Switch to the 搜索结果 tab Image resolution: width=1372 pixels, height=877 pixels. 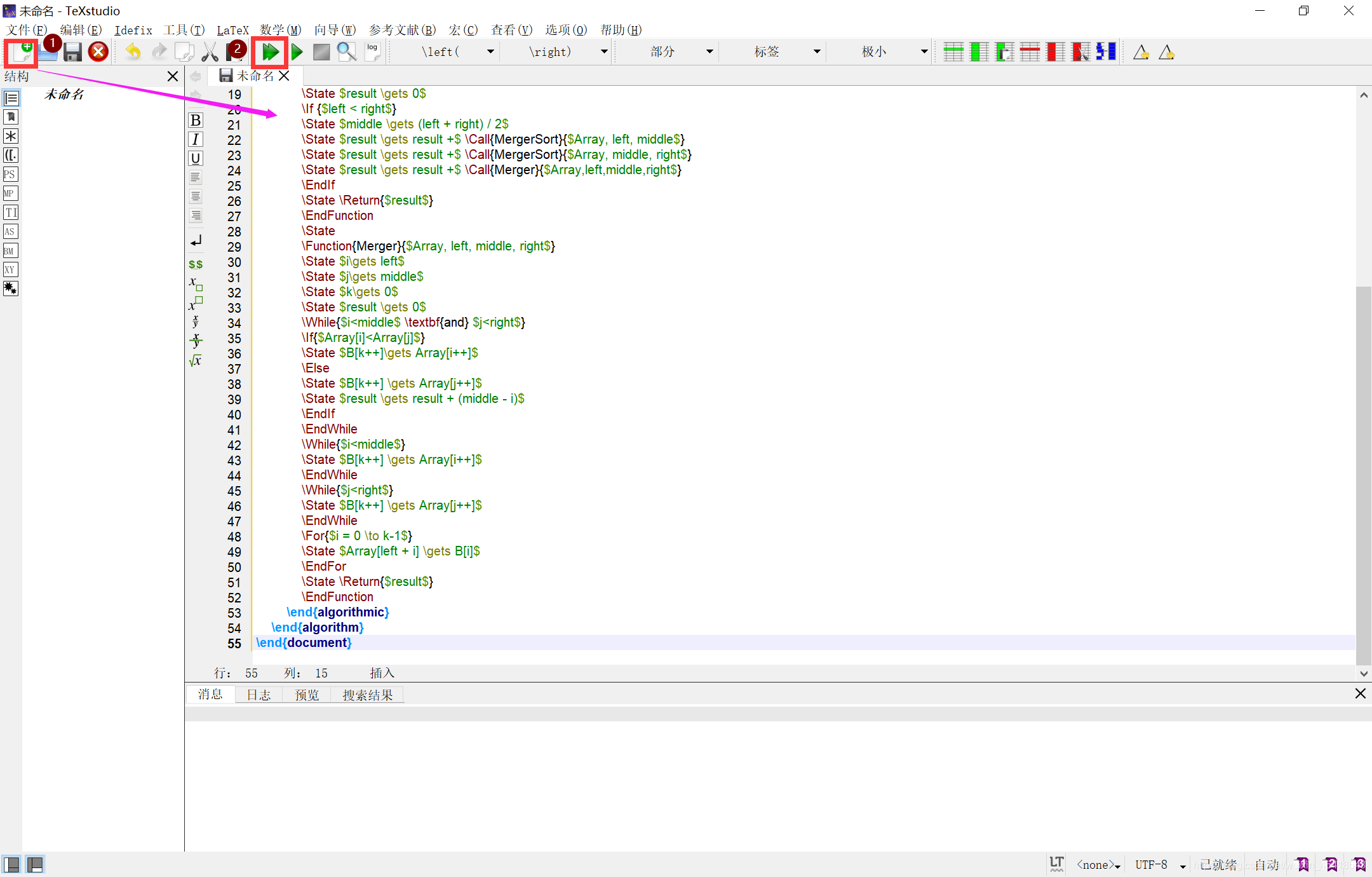(x=368, y=695)
